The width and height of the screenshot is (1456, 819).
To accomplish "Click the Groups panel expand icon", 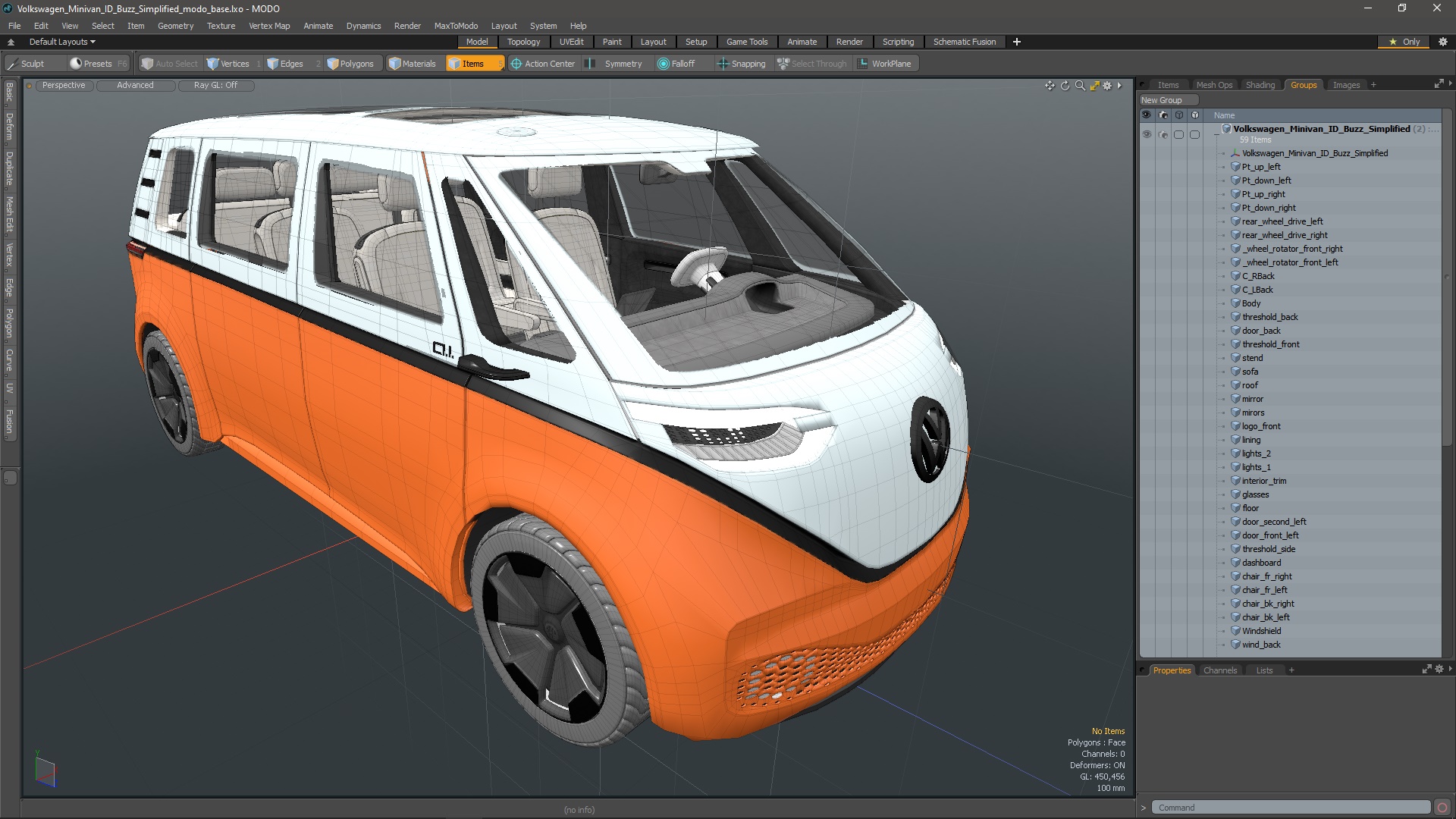I will pos(1439,84).
